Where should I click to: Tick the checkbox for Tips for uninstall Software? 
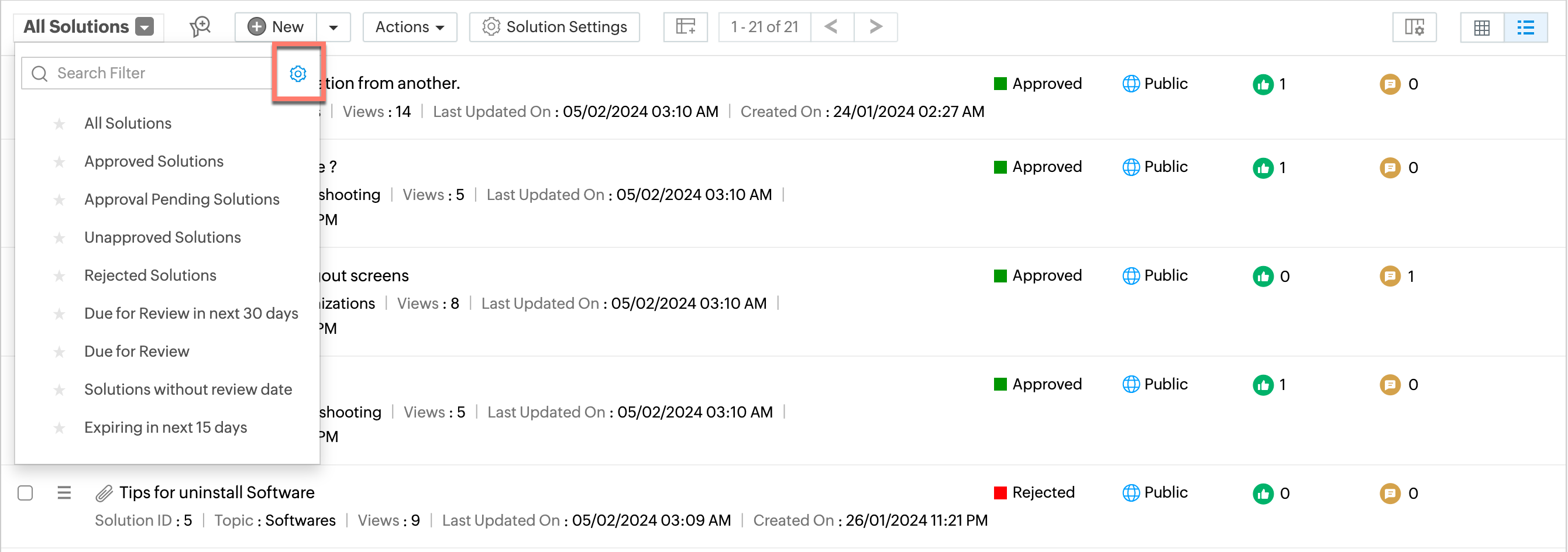tap(25, 492)
